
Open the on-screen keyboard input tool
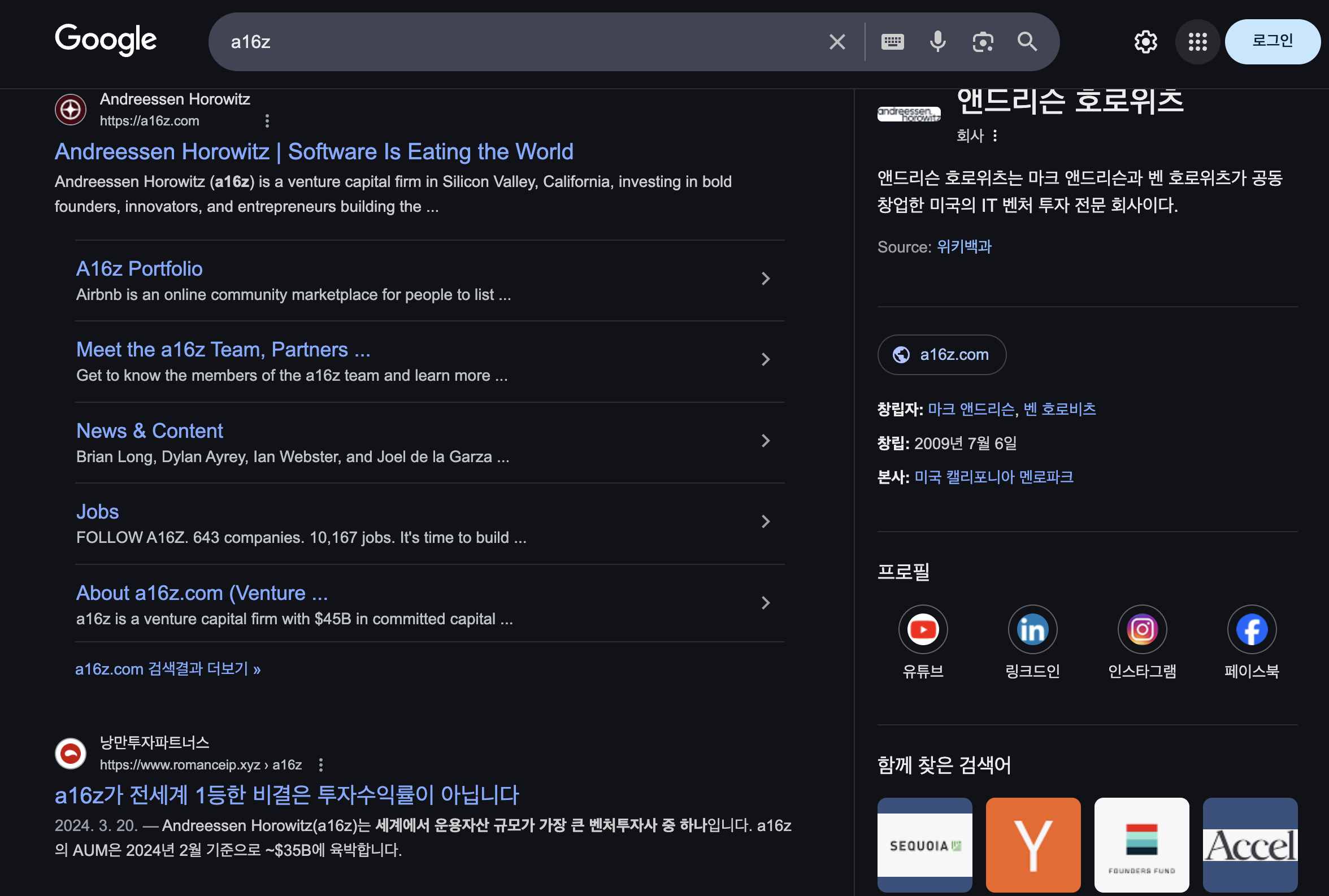pos(892,42)
